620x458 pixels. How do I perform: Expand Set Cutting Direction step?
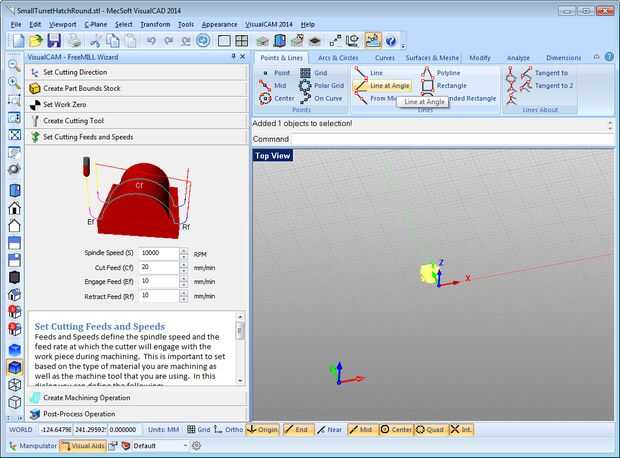coord(136,72)
